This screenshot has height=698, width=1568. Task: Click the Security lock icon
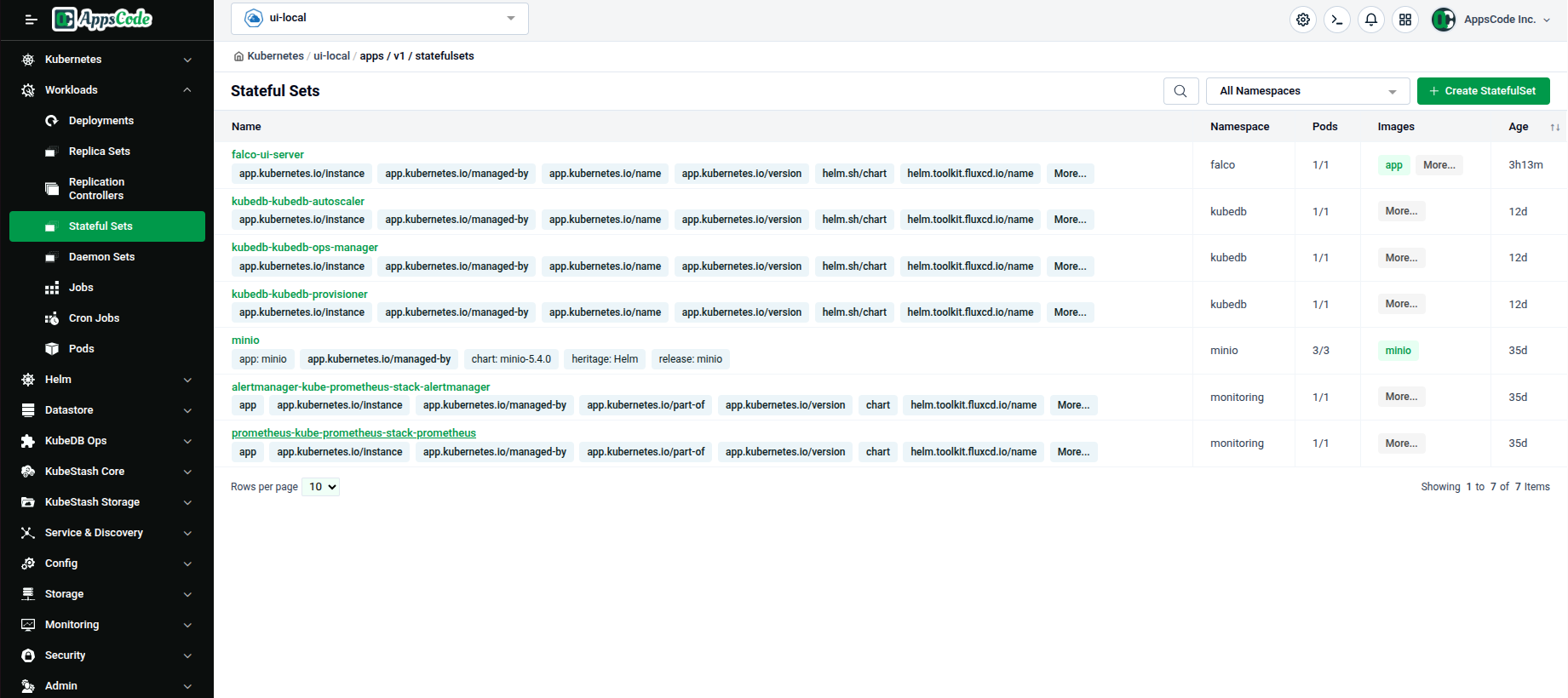pos(28,655)
